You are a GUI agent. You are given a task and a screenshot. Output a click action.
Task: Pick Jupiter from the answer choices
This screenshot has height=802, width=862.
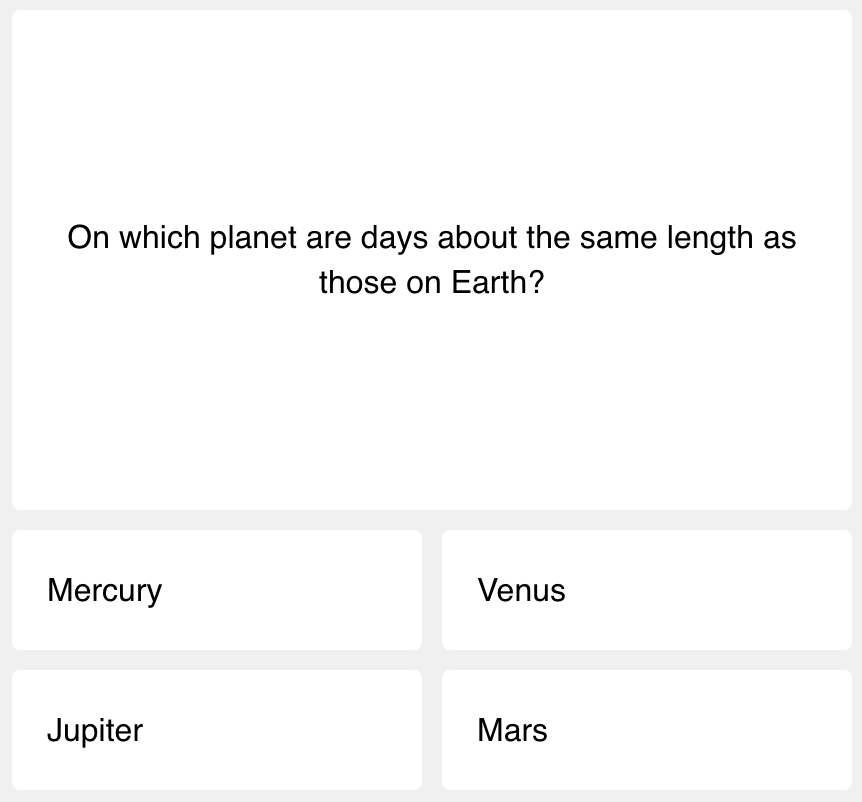pyautogui.click(x=216, y=730)
